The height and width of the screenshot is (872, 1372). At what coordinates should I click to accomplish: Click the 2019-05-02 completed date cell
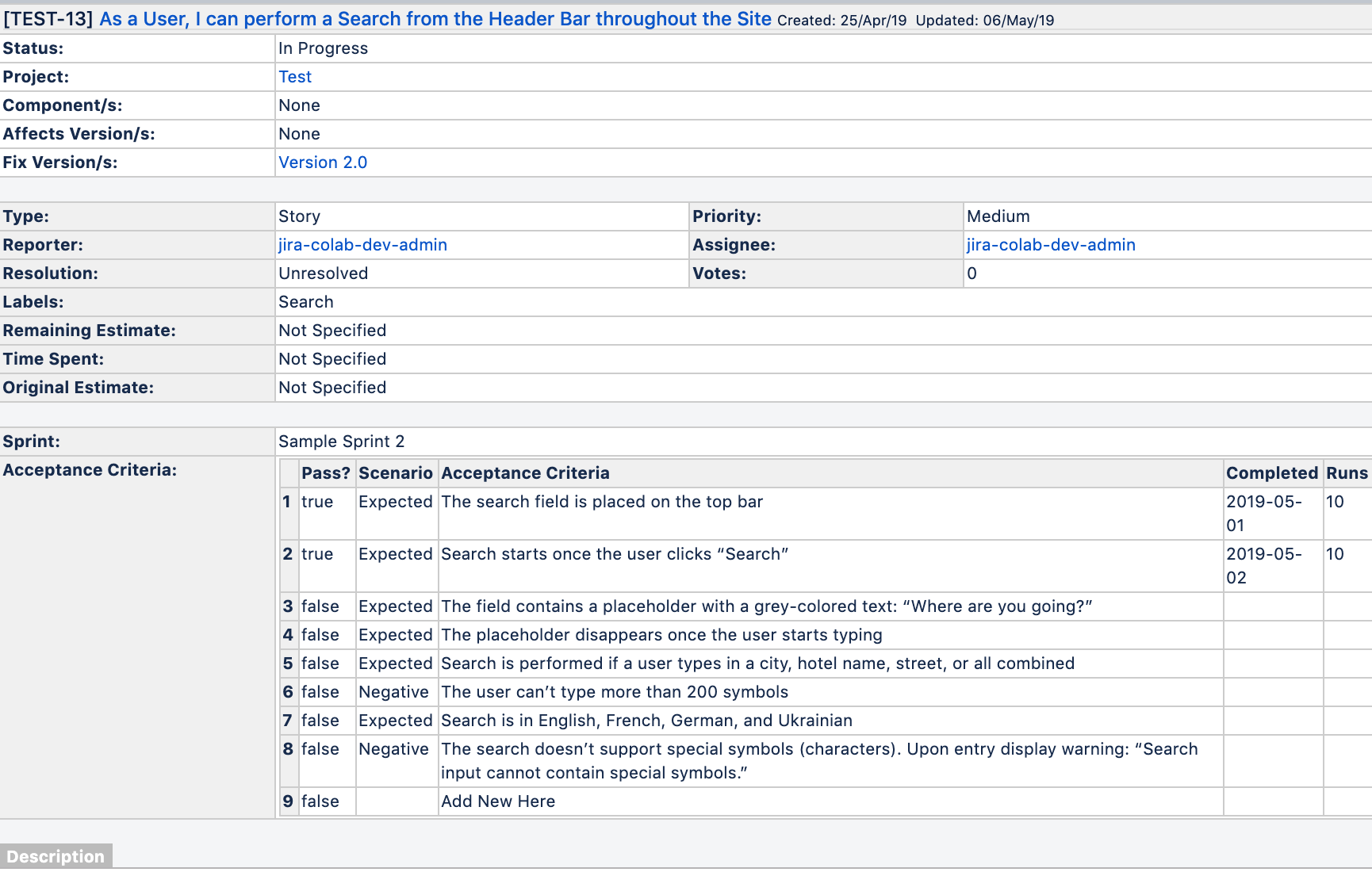[1263, 565]
